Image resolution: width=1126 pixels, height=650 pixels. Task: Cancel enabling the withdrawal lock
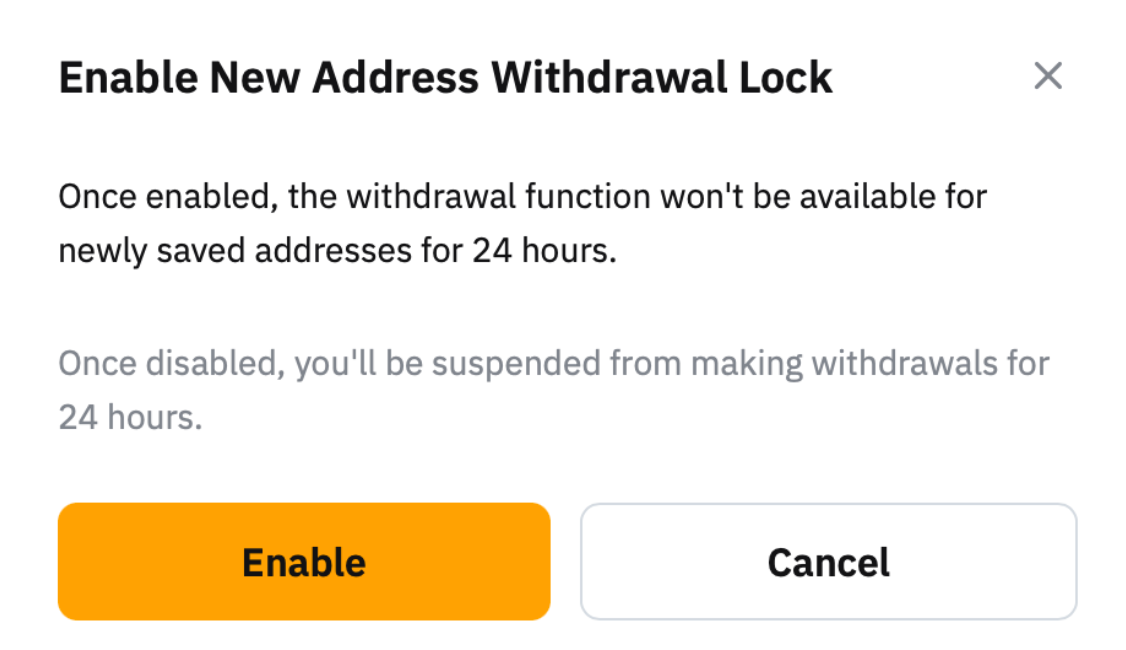click(828, 562)
